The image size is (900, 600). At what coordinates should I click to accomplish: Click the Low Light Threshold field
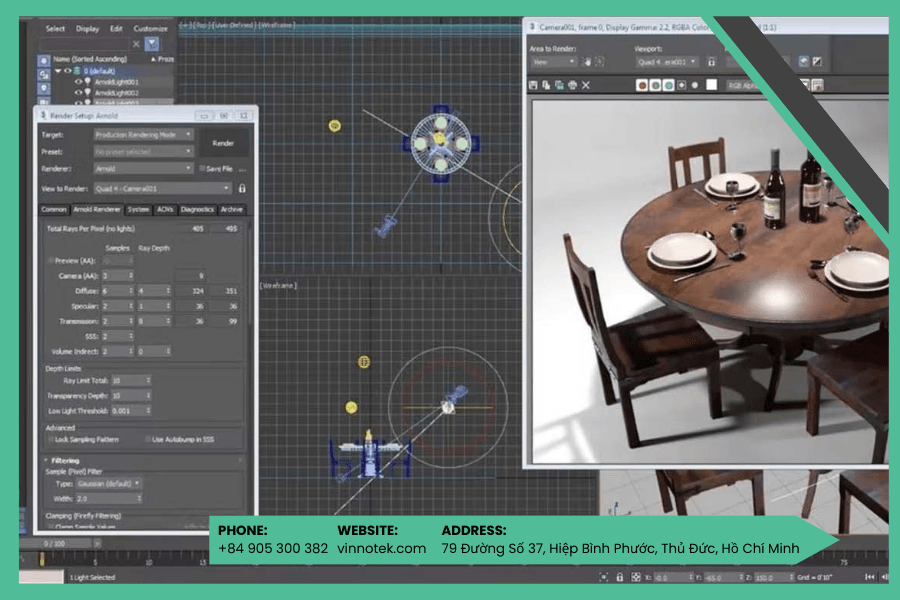point(131,411)
